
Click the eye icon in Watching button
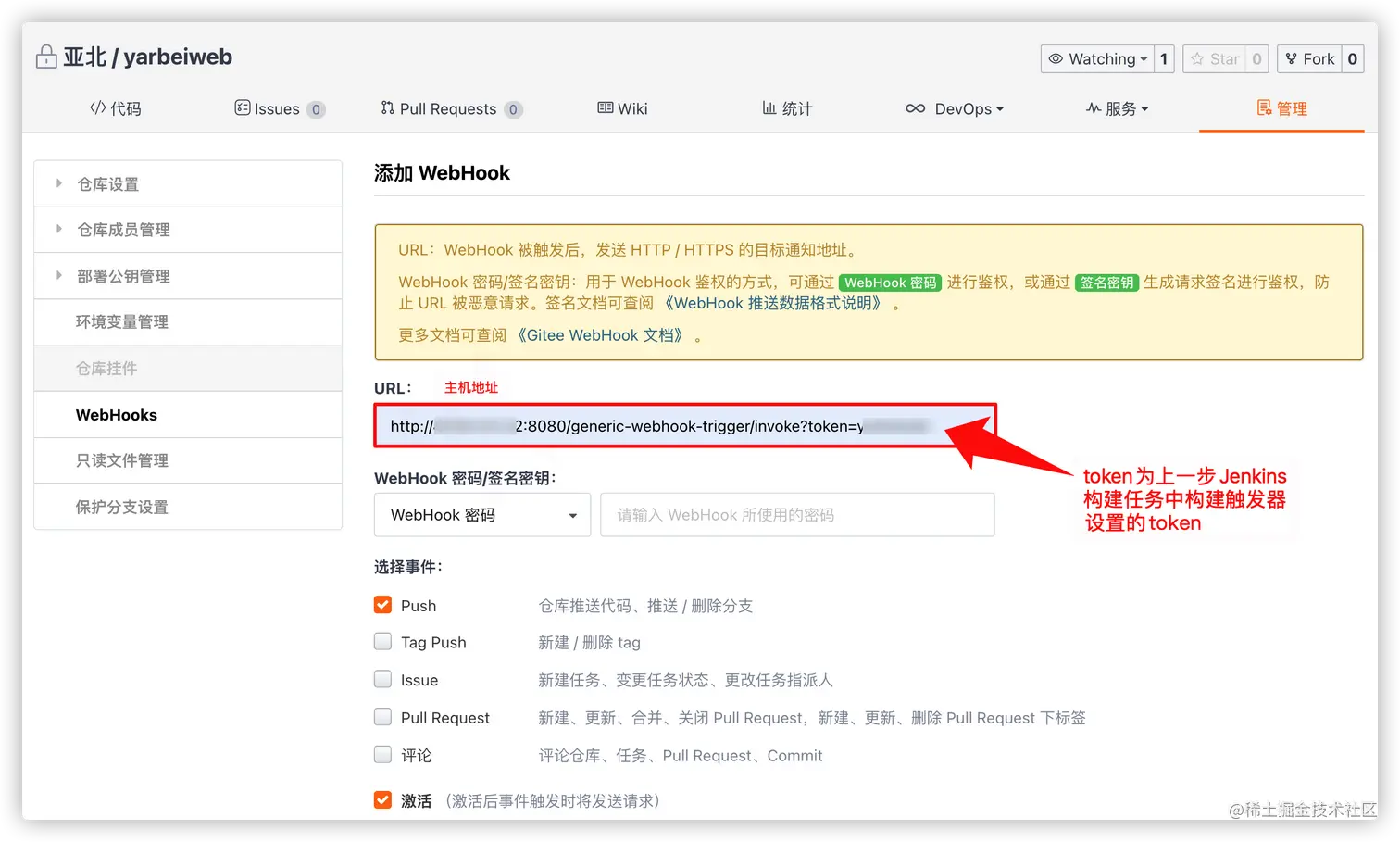click(1056, 58)
